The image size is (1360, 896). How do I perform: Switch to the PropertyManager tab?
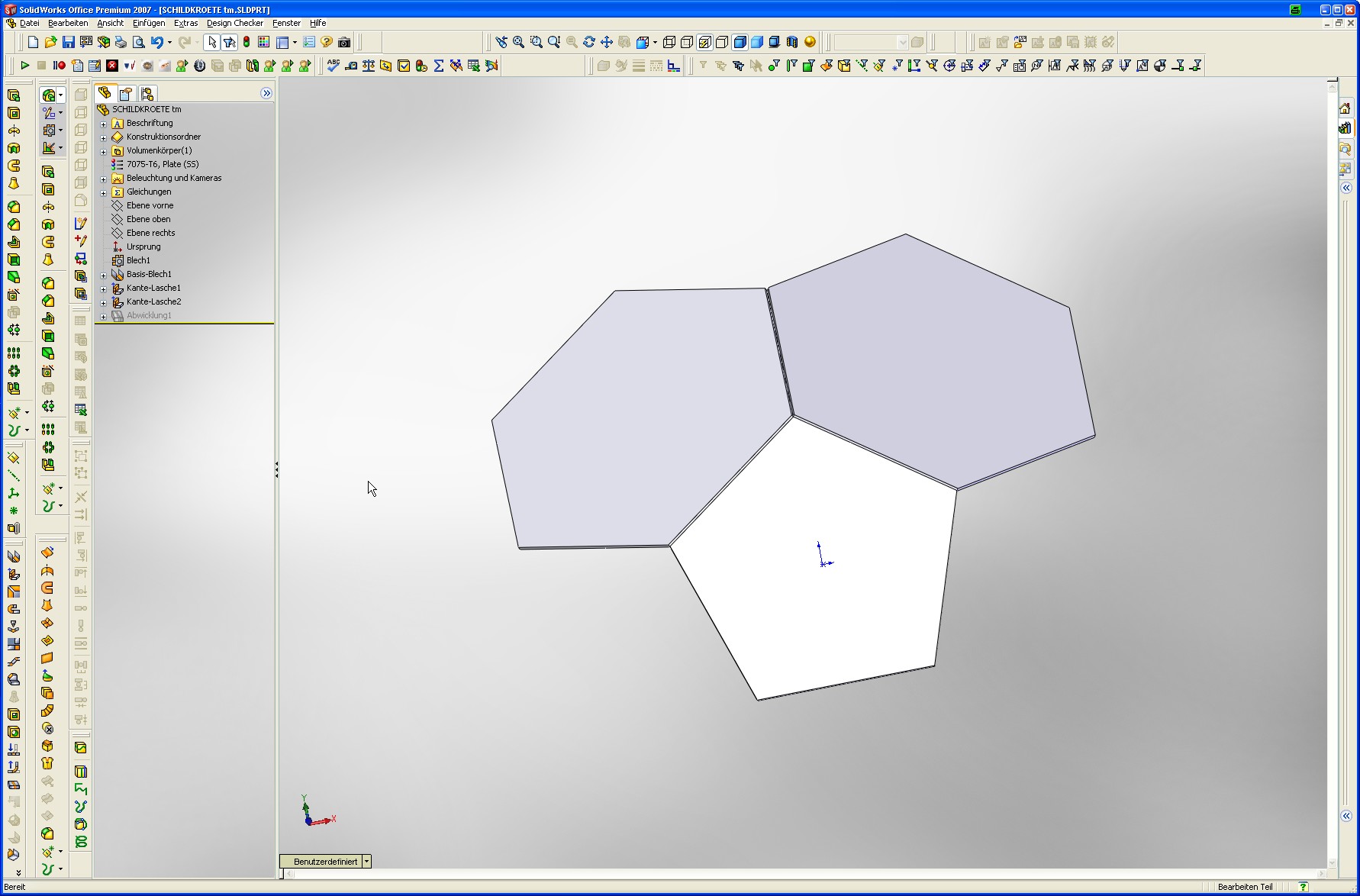click(x=126, y=93)
